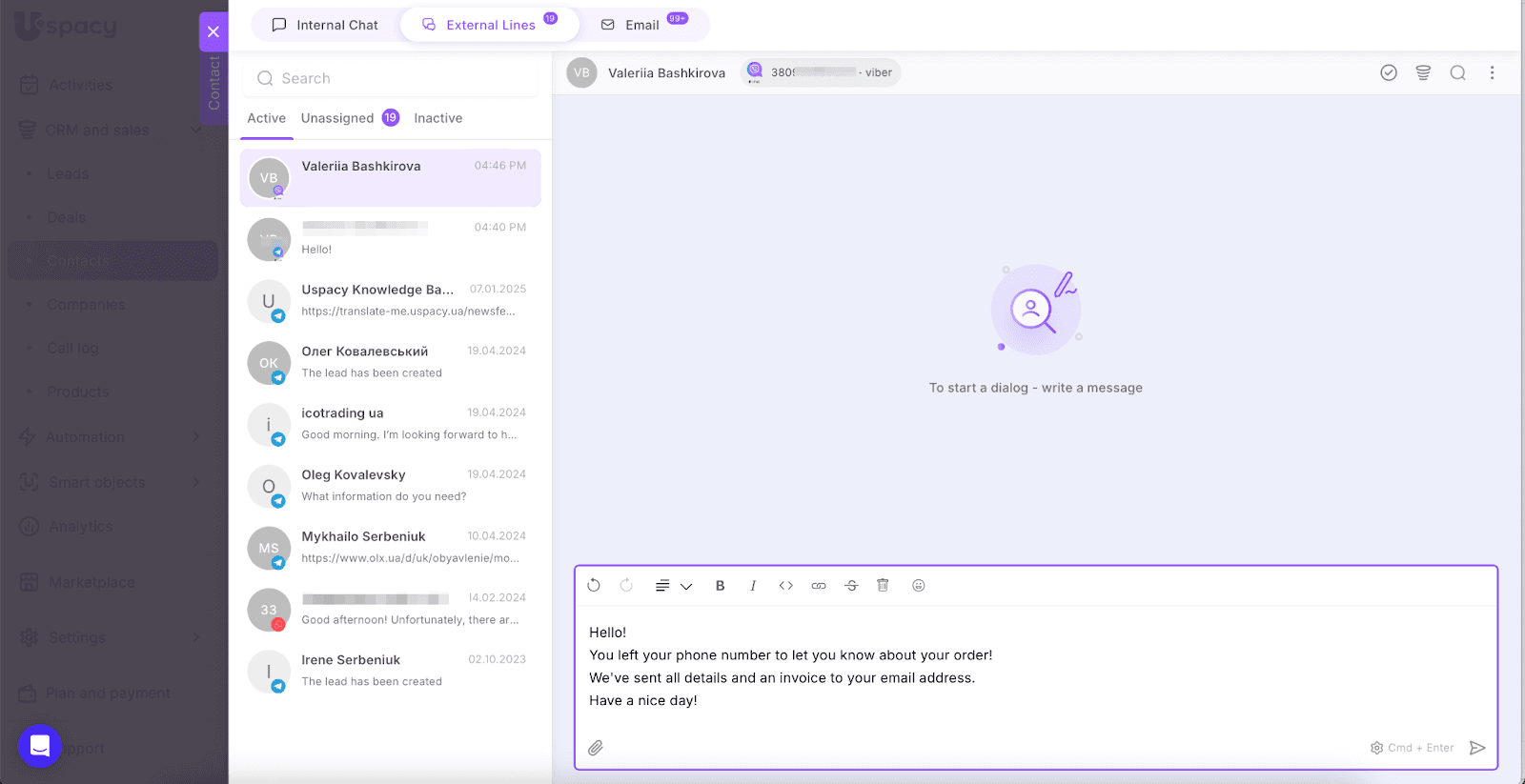Click the Uspacy logo
This screenshot has height=784, width=1525.
pos(66,26)
